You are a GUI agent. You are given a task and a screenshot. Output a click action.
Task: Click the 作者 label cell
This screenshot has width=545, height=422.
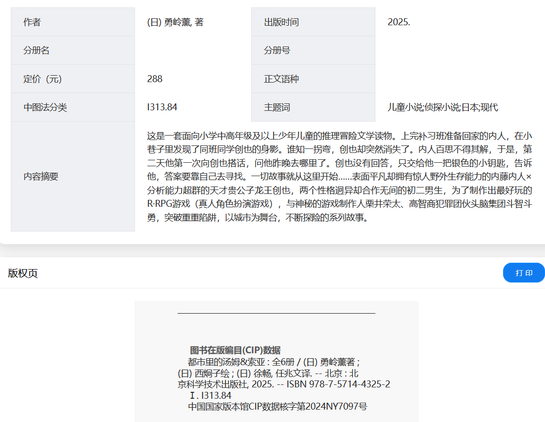[x=73, y=22]
